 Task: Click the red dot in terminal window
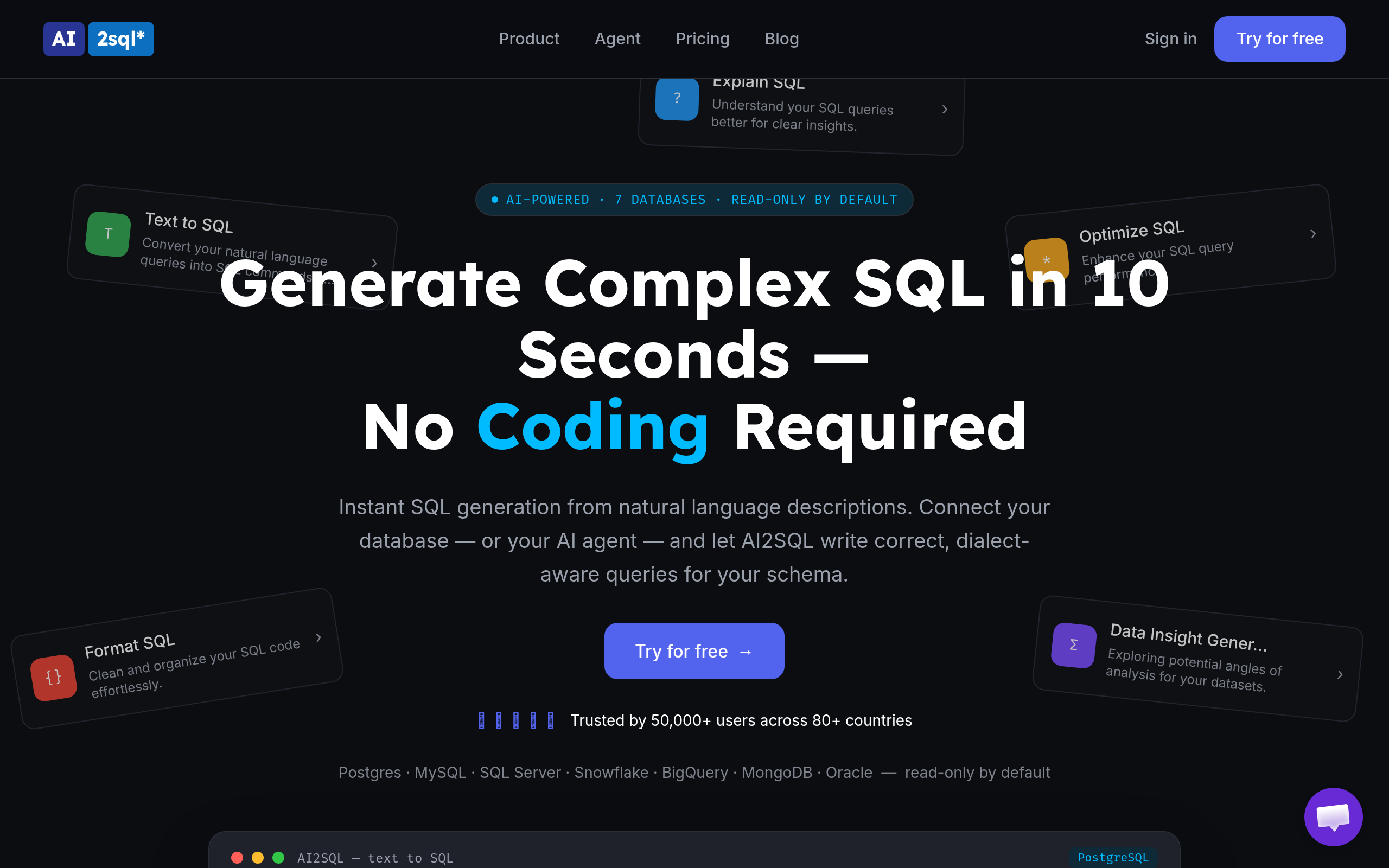(237, 857)
